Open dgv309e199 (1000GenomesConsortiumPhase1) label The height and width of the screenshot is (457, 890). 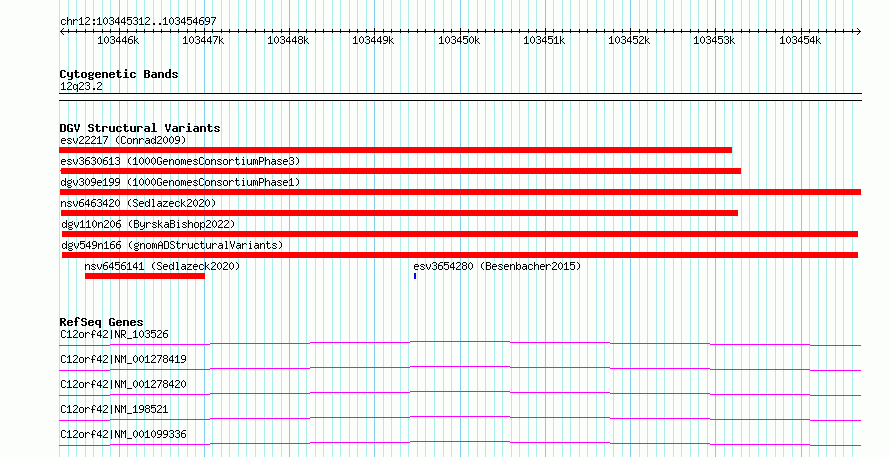pos(180,182)
